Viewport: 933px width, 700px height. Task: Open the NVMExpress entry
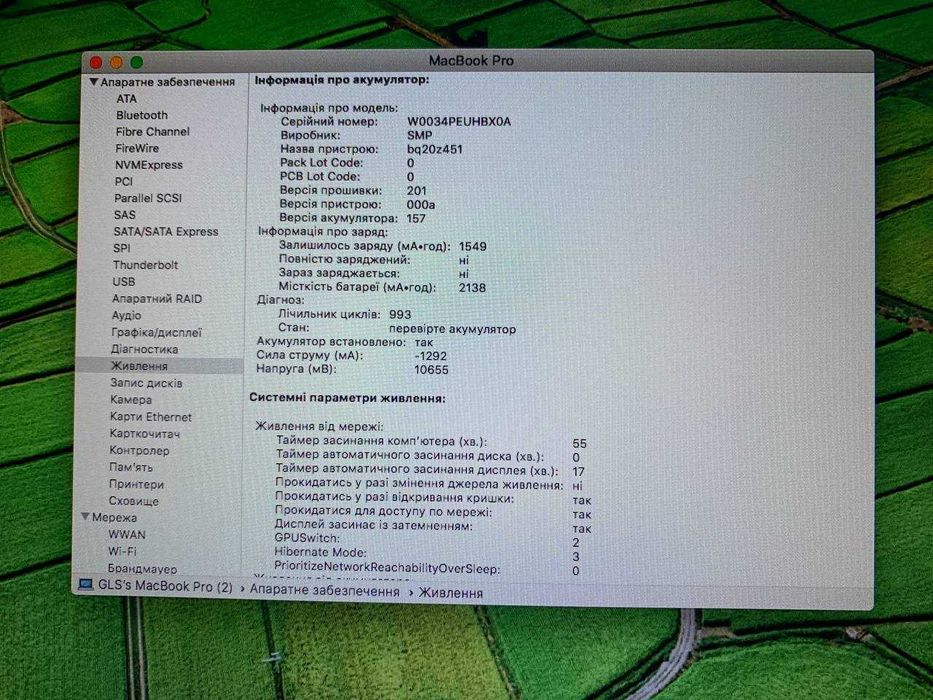click(149, 165)
